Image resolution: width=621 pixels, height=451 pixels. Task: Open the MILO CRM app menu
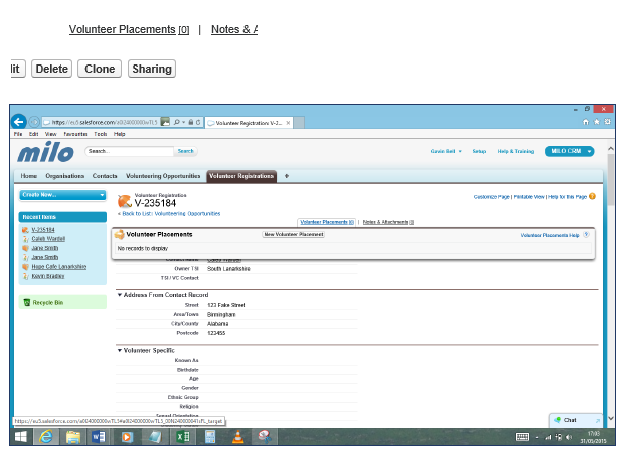click(570, 151)
